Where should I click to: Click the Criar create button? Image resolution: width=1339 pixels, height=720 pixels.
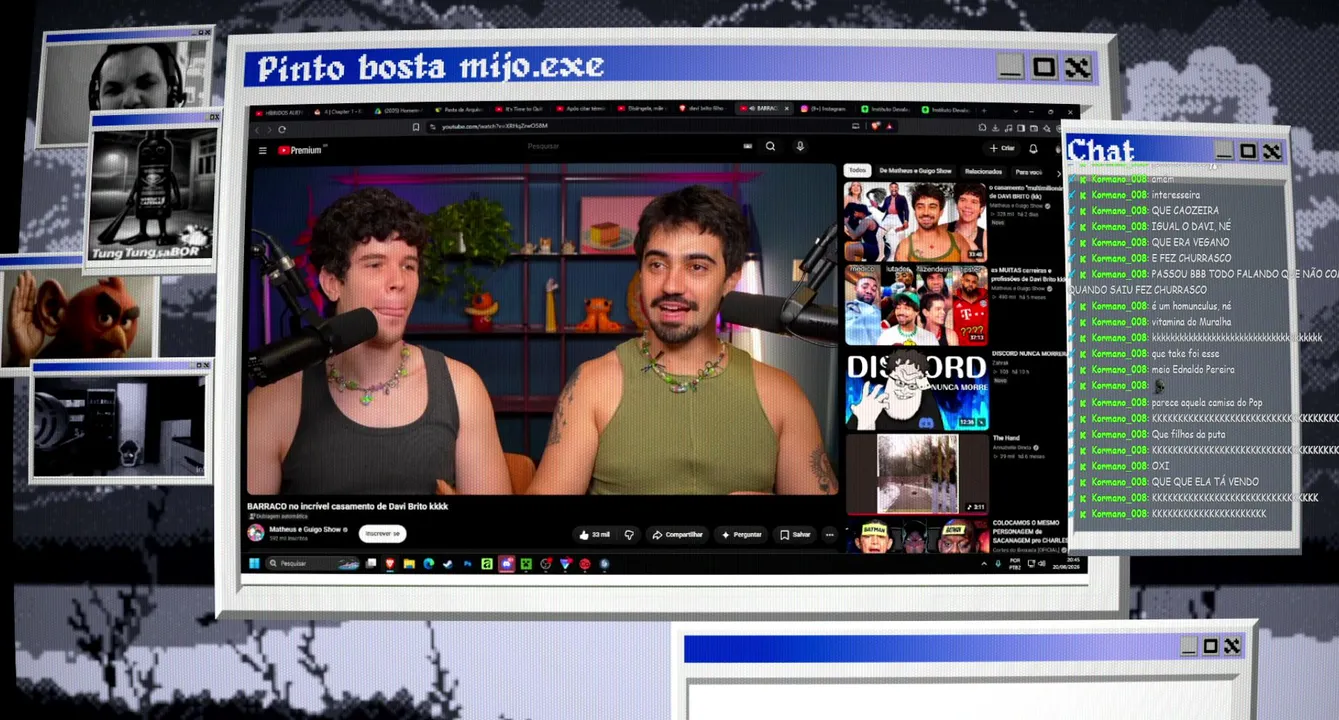tap(1001, 148)
